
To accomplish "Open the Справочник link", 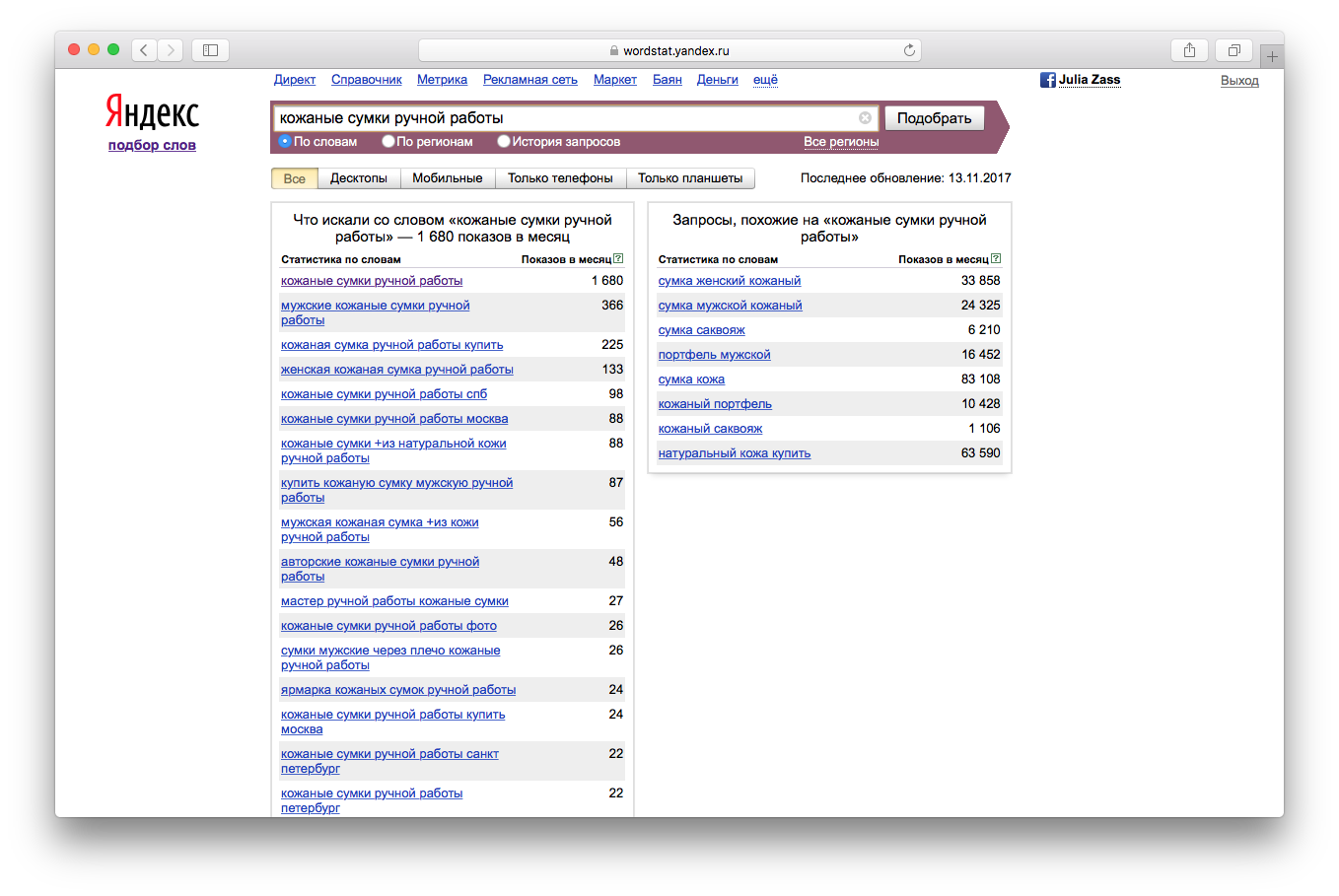I will coord(367,79).
